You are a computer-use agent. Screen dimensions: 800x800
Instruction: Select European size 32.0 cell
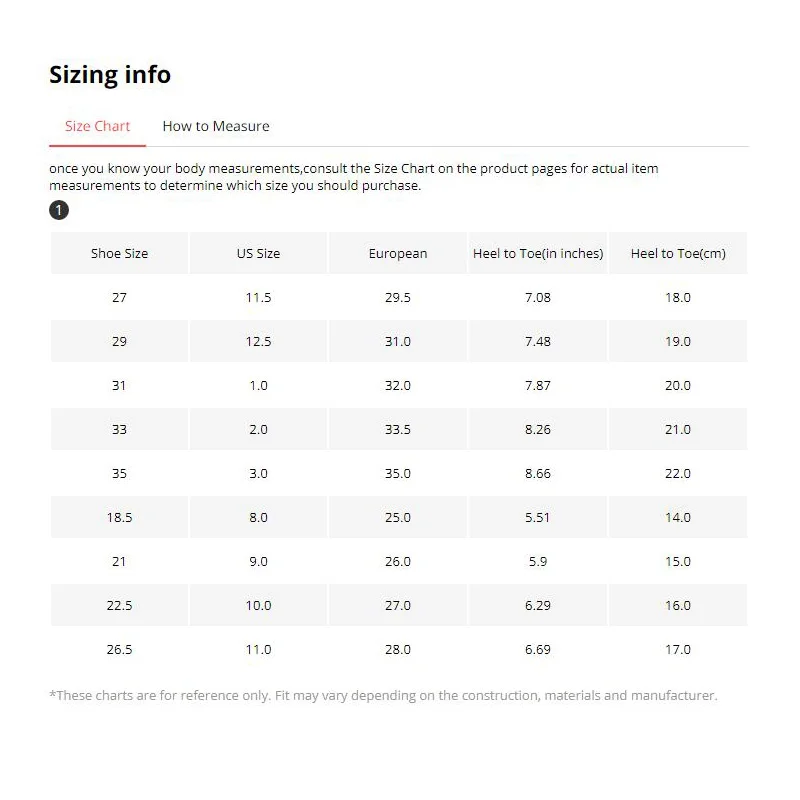tap(397, 385)
